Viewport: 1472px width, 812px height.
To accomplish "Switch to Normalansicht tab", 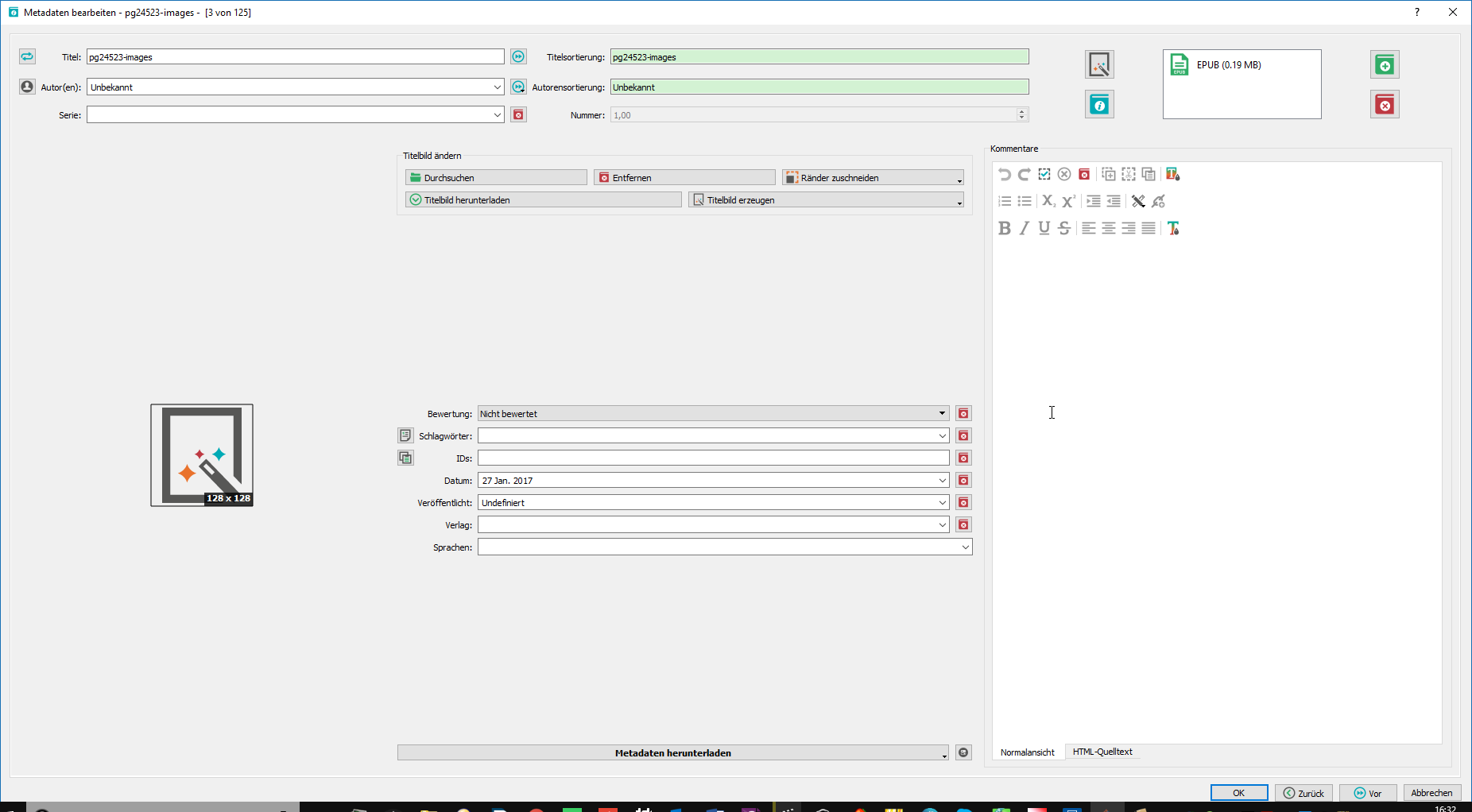I will [1028, 752].
